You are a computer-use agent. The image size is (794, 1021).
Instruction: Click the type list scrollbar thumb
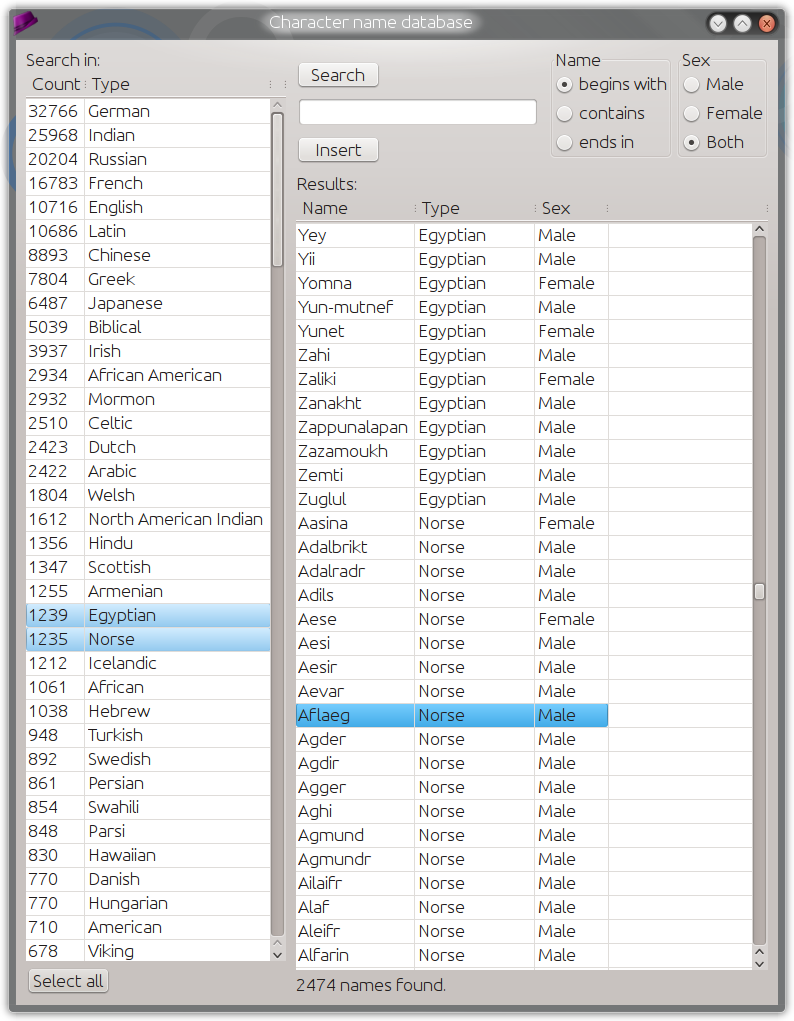(x=277, y=189)
